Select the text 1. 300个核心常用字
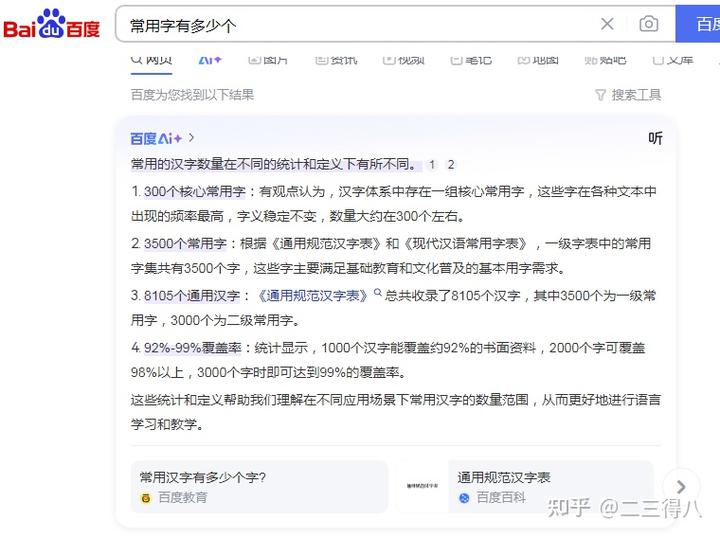720x538 pixels. tap(188, 191)
